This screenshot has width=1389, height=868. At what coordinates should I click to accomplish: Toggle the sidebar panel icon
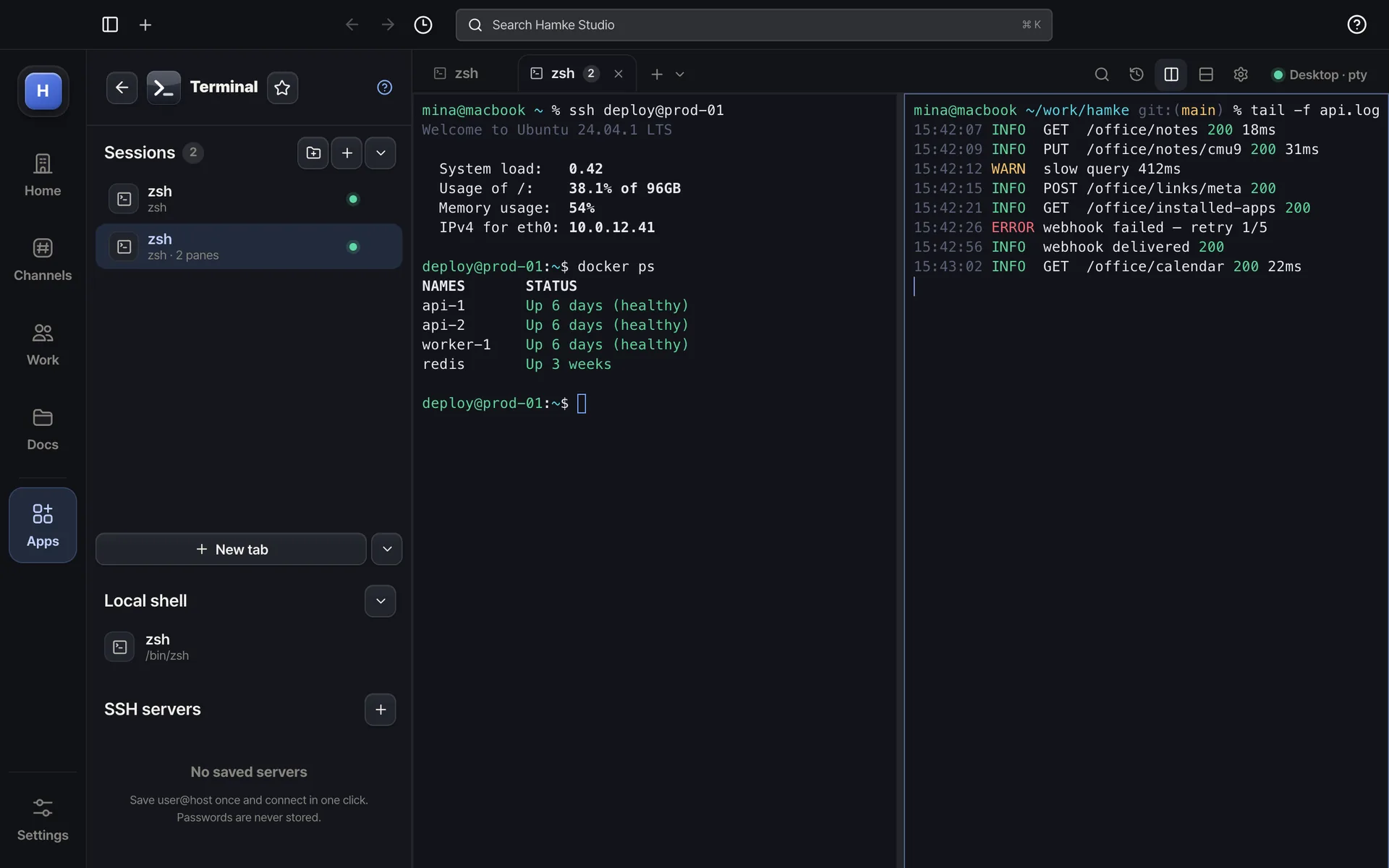(110, 25)
